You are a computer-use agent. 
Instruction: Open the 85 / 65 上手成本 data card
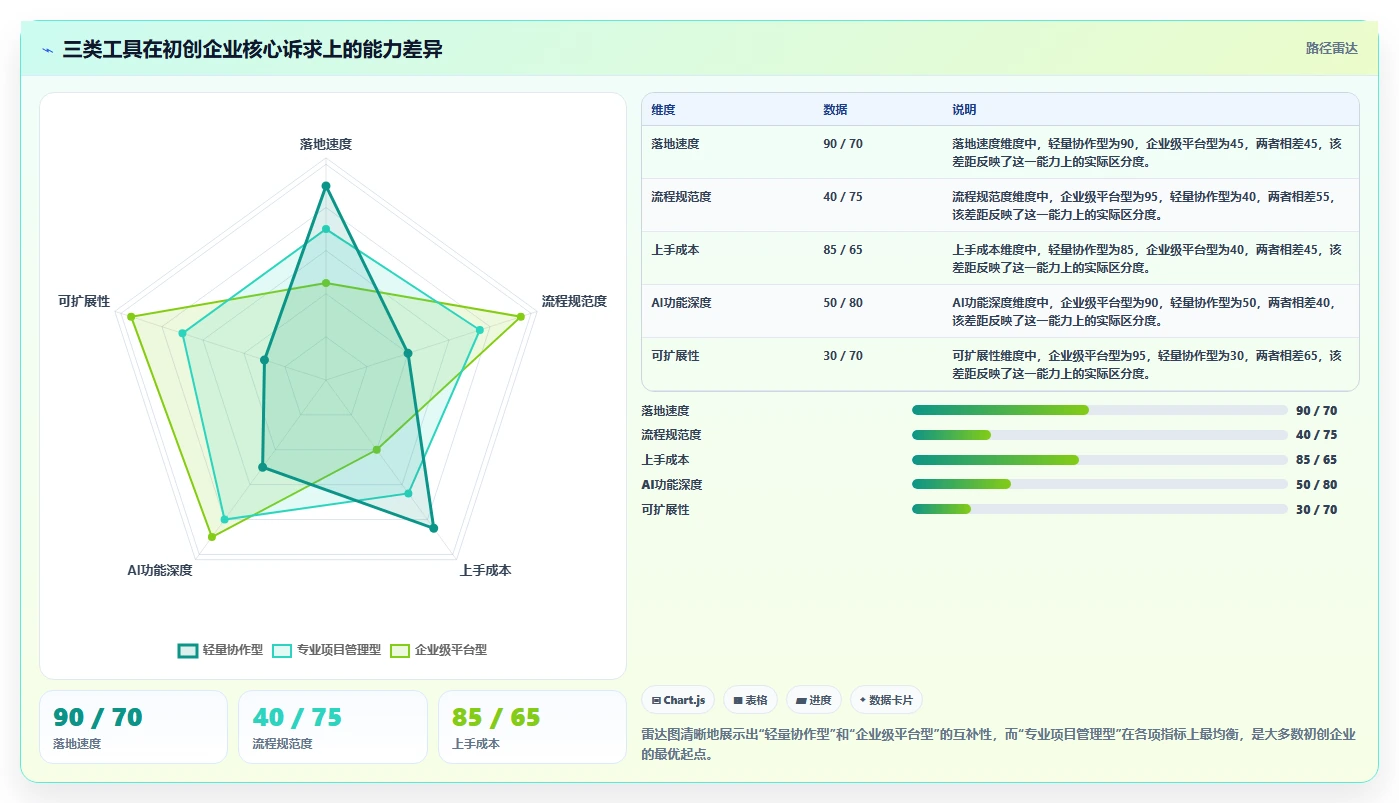(532, 727)
